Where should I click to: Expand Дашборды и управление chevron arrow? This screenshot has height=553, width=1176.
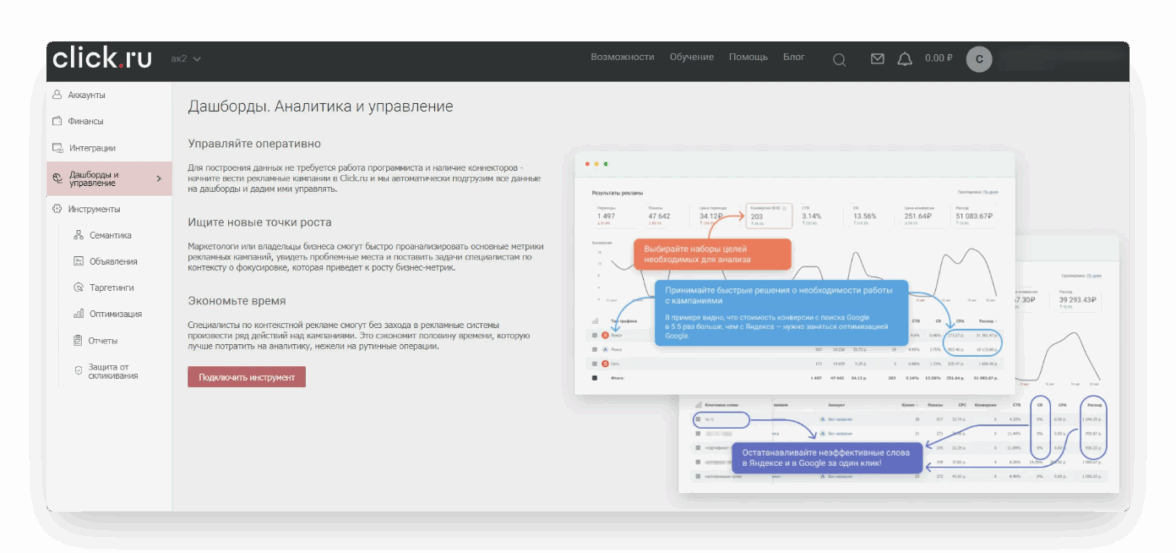point(158,179)
